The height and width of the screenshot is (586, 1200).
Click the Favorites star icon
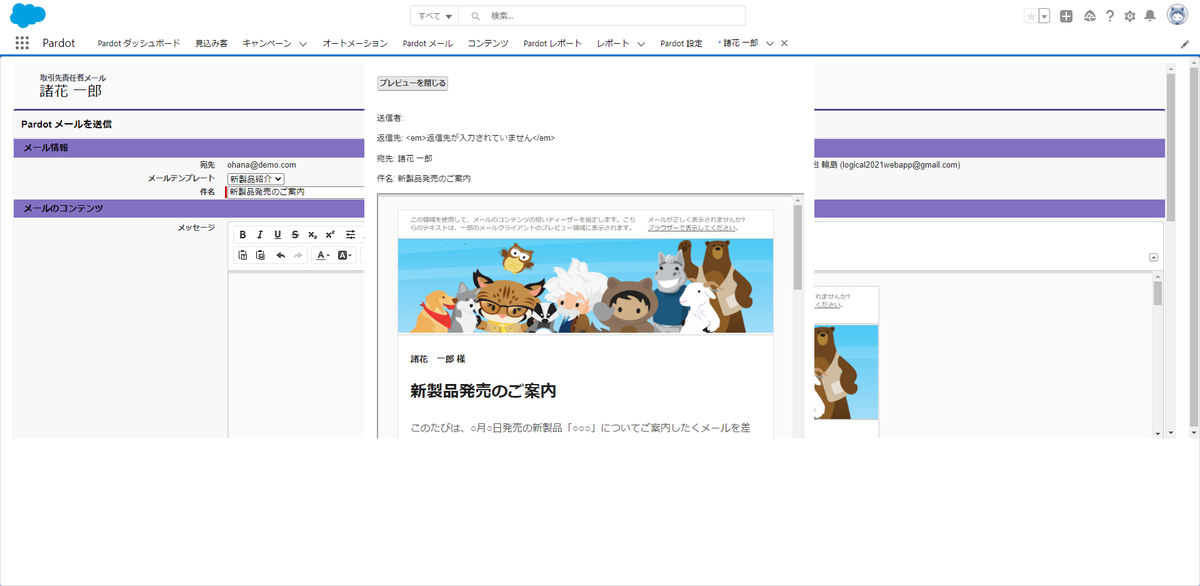1031,16
